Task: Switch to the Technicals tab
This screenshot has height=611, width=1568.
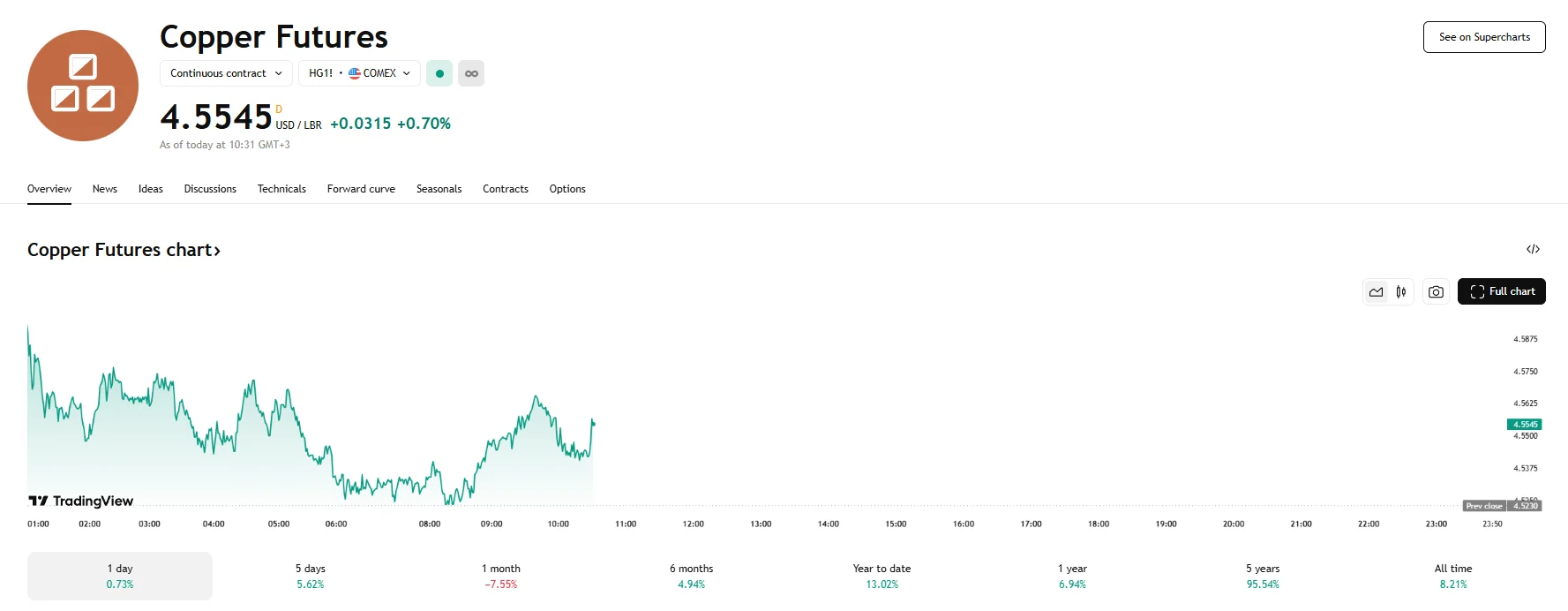Action: (x=281, y=189)
